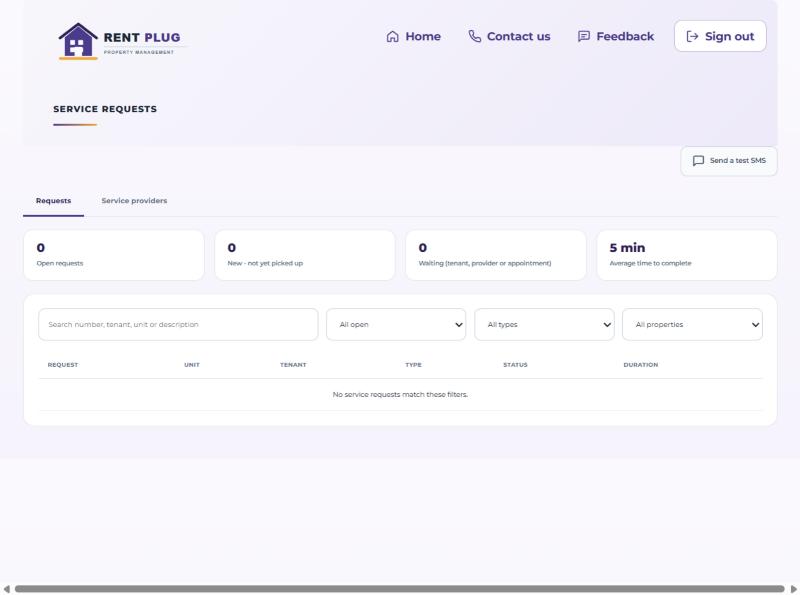Switch to the Service providers tab
Screen dimensions: 800x595
(134, 201)
